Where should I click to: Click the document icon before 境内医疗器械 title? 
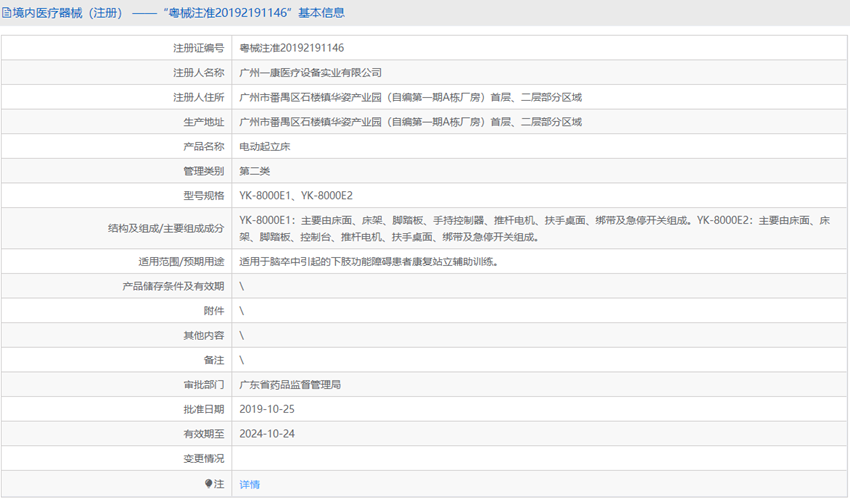(7, 12)
